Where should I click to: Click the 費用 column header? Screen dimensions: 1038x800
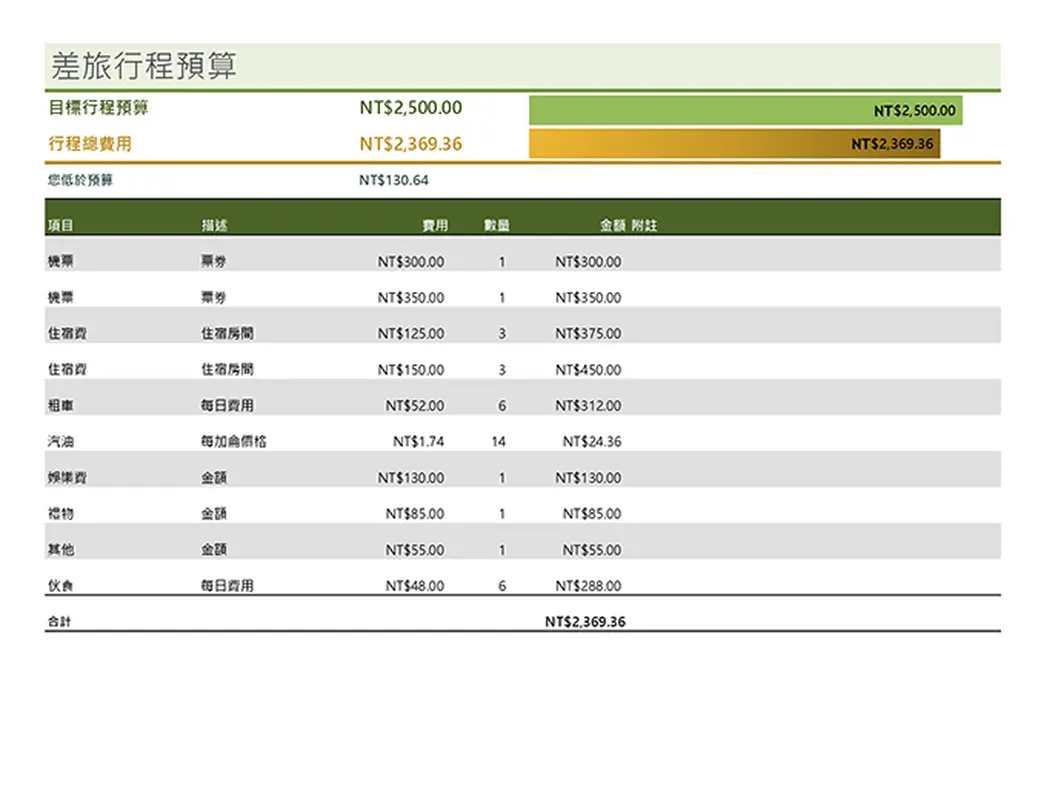[x=435, y=225]
